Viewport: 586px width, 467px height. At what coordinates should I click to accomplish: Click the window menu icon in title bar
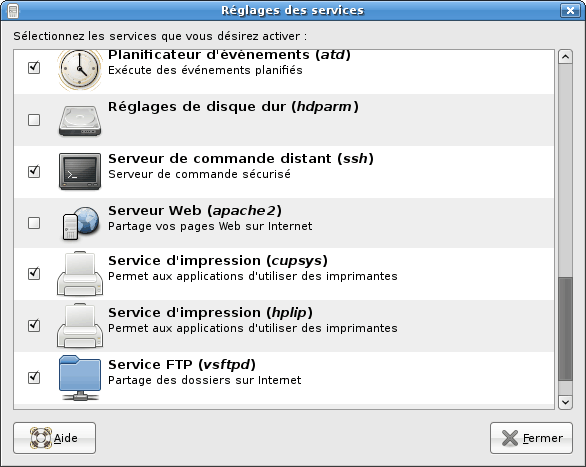13,11
